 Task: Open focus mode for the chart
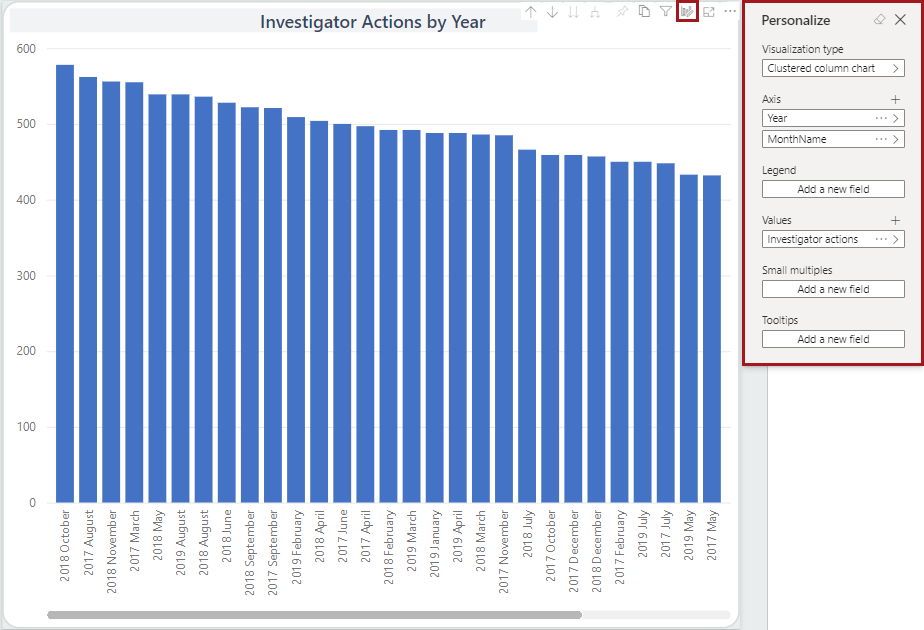tap(709, 12)
